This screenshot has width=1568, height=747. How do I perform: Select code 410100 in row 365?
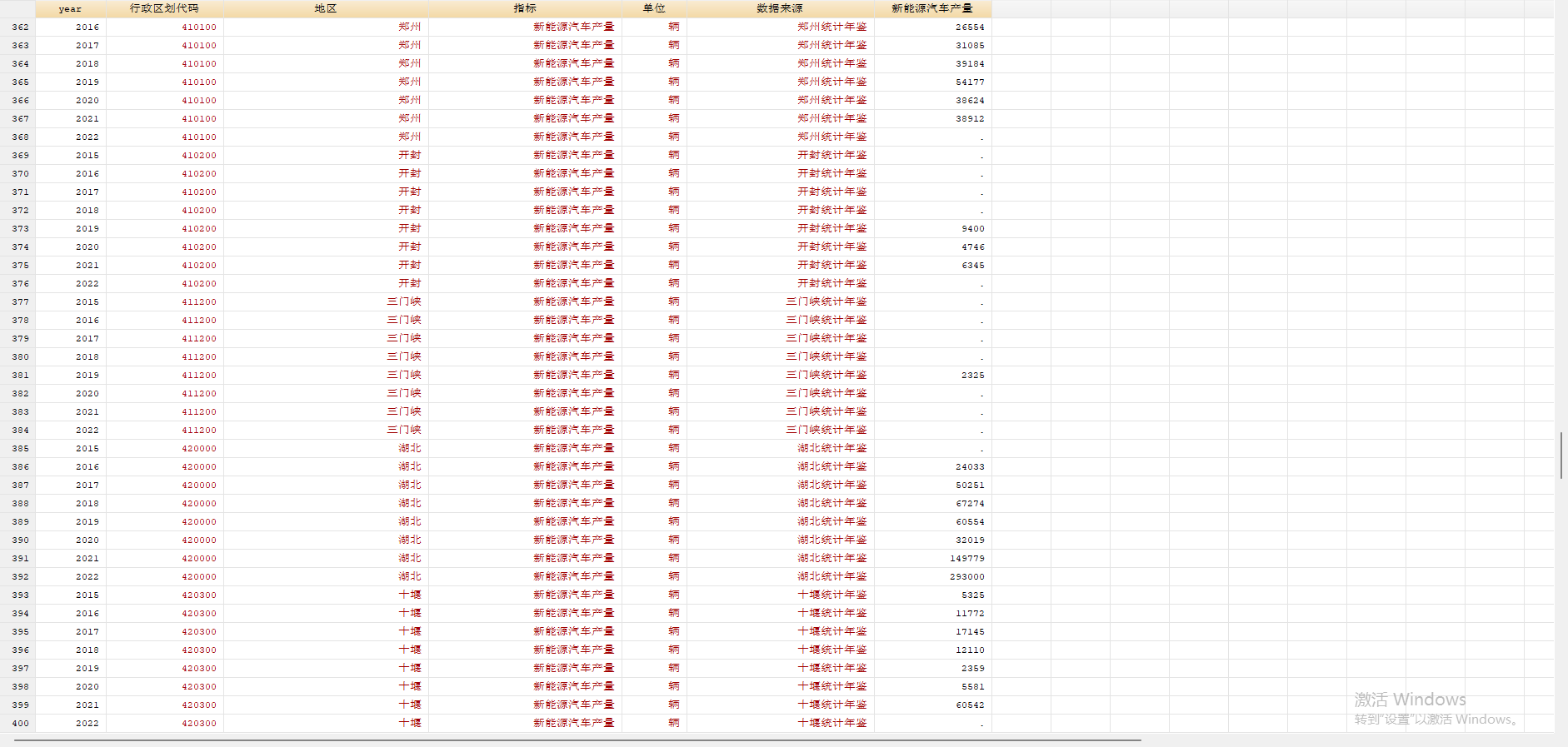199,82
